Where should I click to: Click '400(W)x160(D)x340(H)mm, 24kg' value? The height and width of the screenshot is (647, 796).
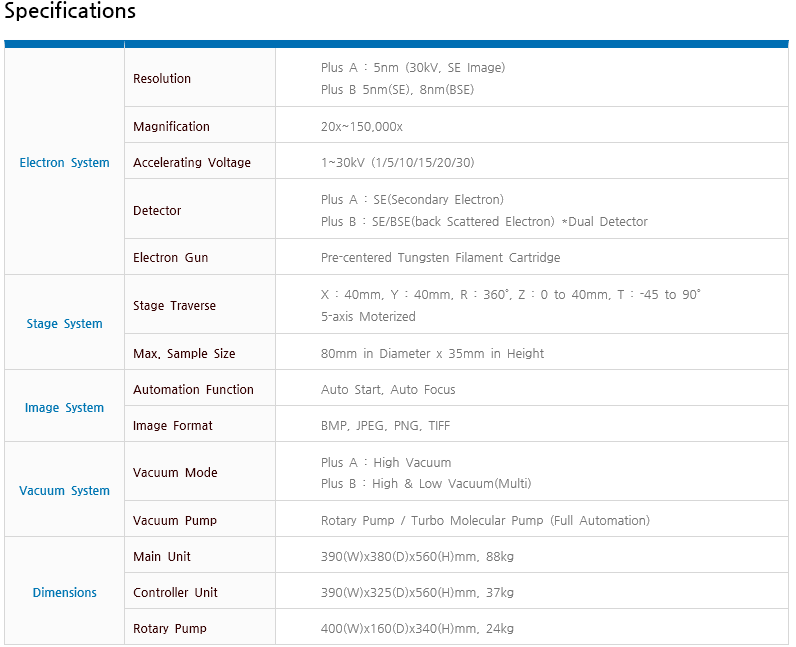click(x=417, y=629)
